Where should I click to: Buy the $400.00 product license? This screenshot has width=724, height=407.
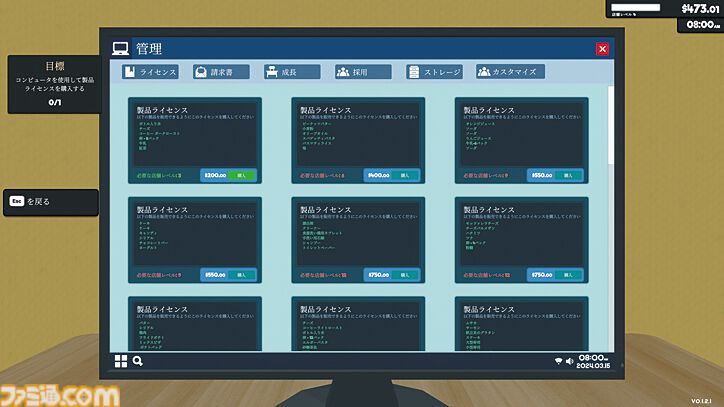(x=404, y=174)
